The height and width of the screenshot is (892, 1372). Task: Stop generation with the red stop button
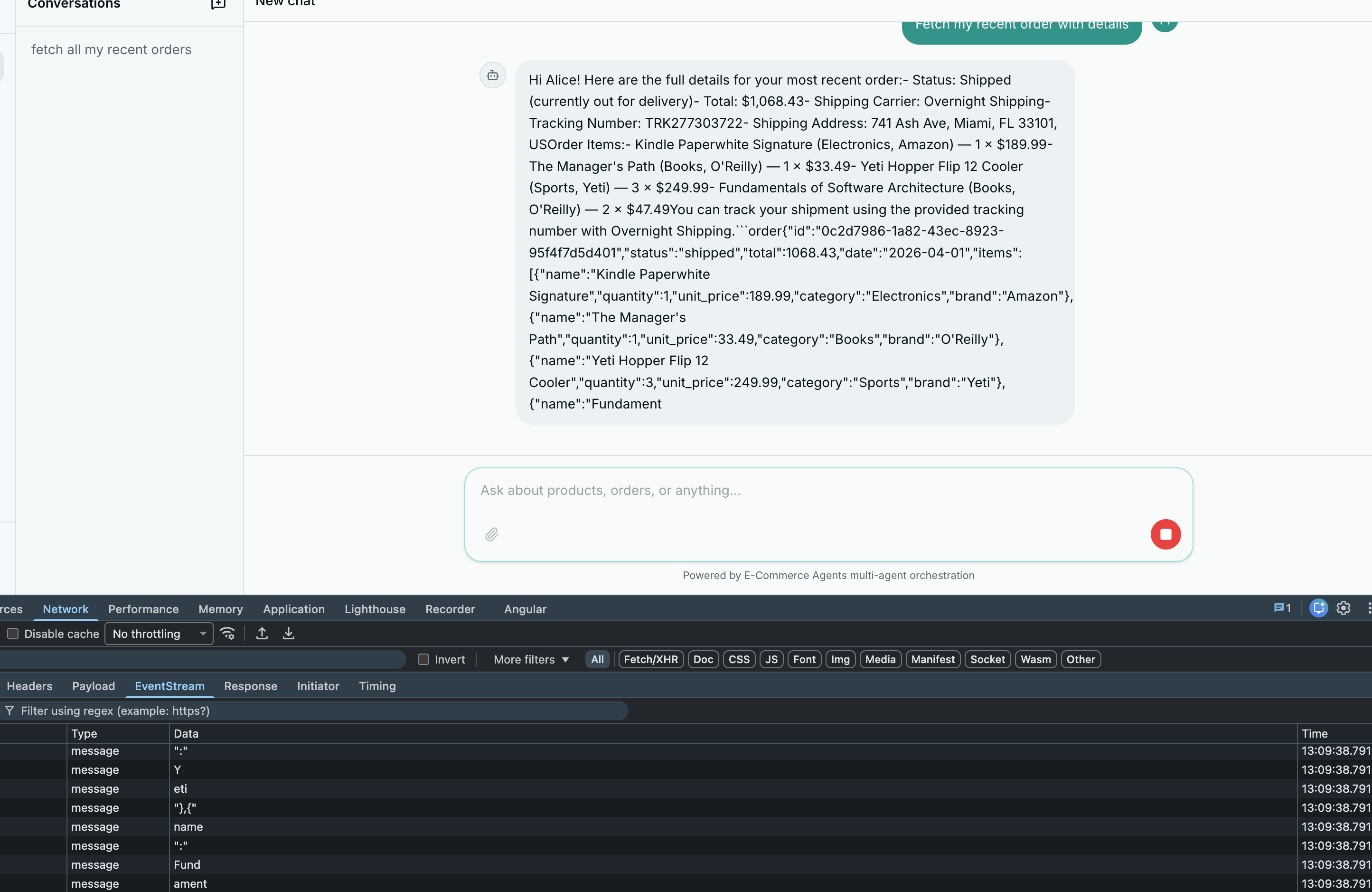click(1165, 534)
